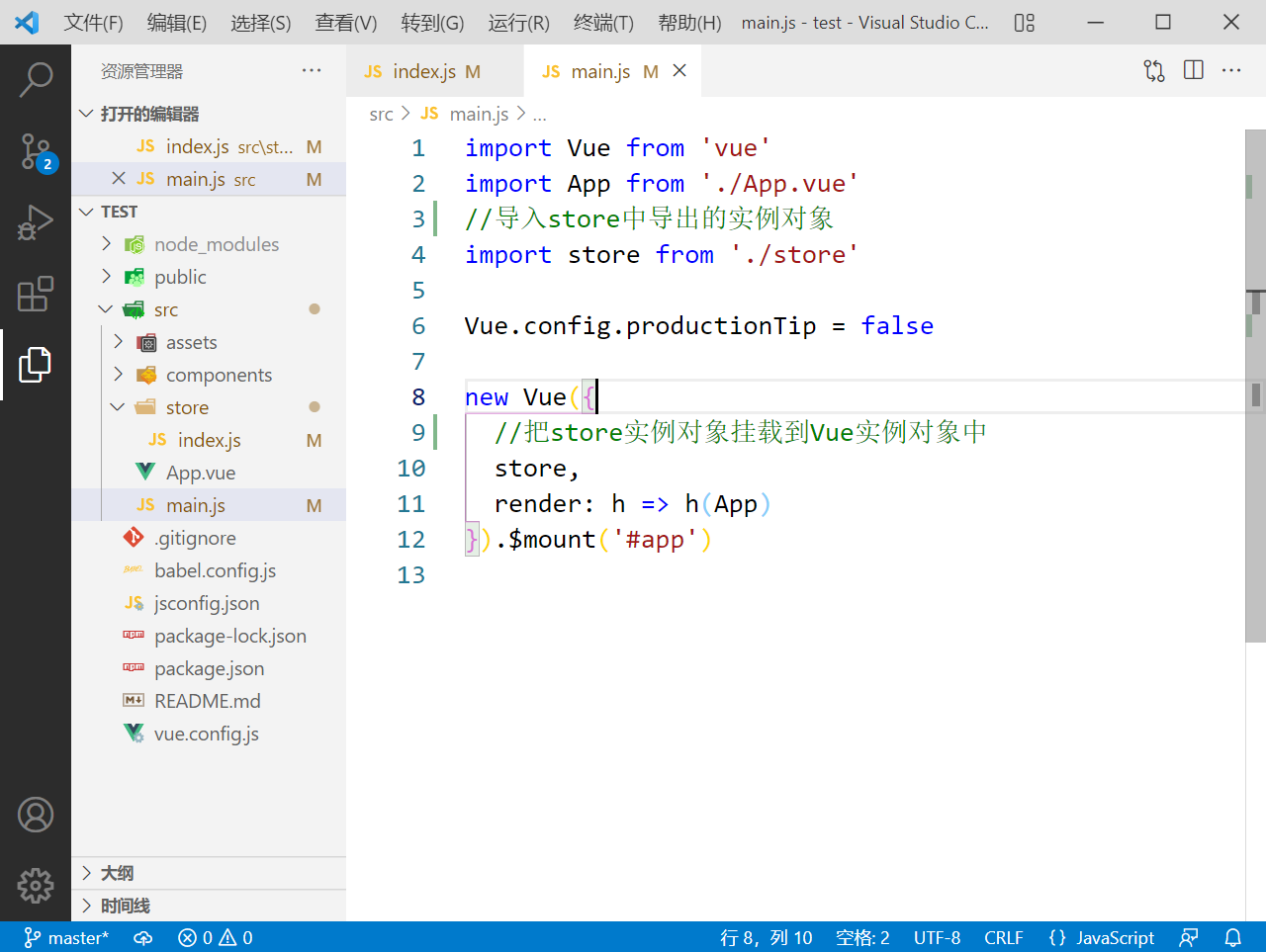
Task: Switch to the index.js editor tab
Action: pyautogui.click(x=423, y=71)
